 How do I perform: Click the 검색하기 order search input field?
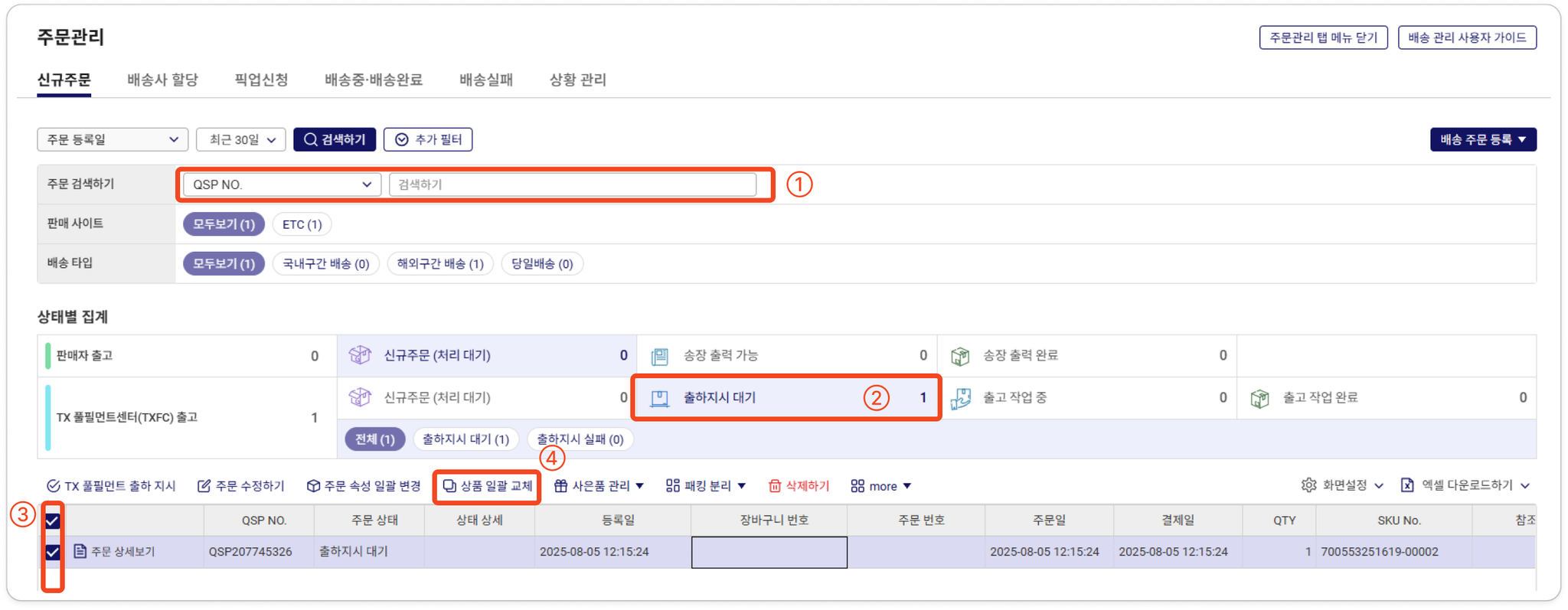pos(573,184)
